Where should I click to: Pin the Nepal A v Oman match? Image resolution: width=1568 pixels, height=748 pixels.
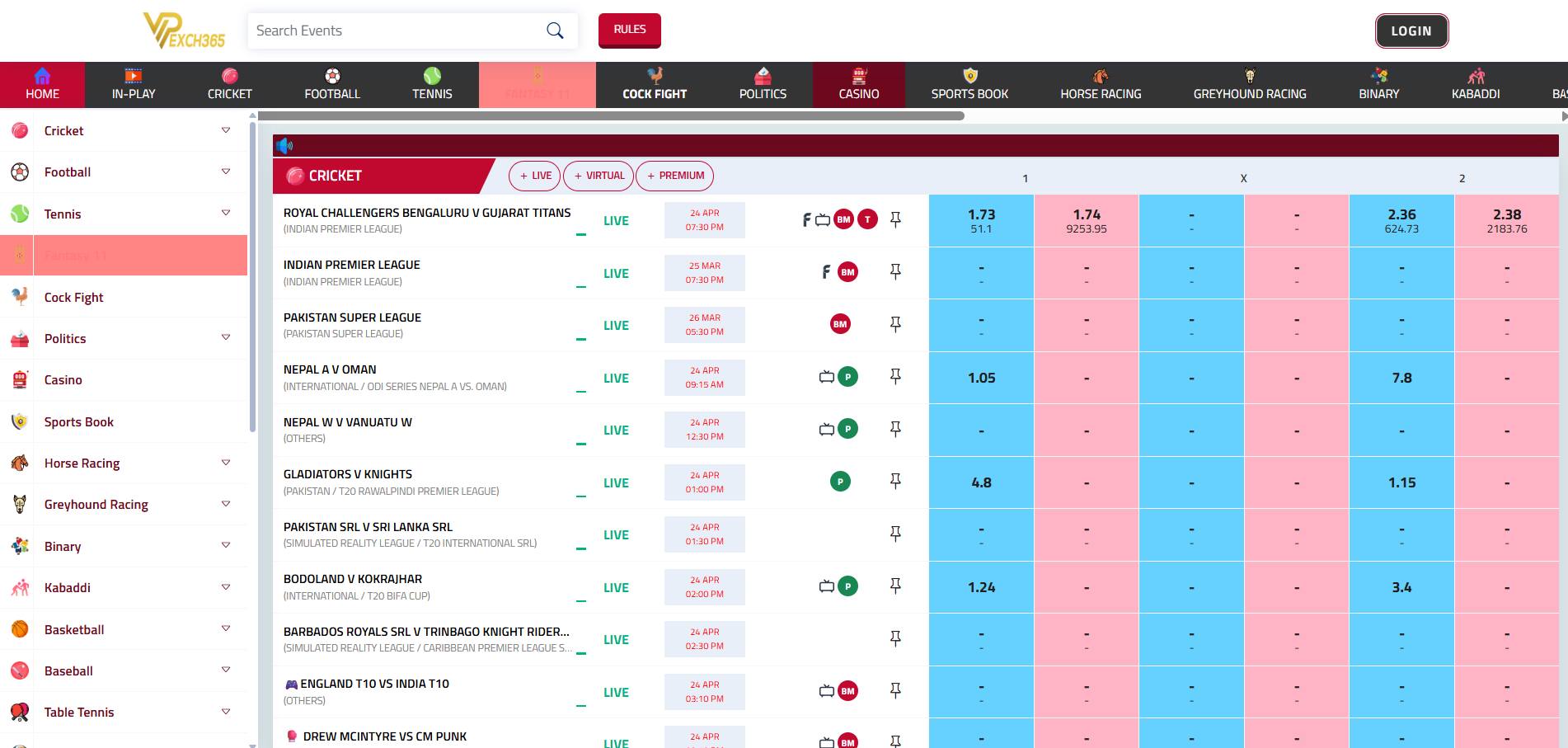coord(895,377)
